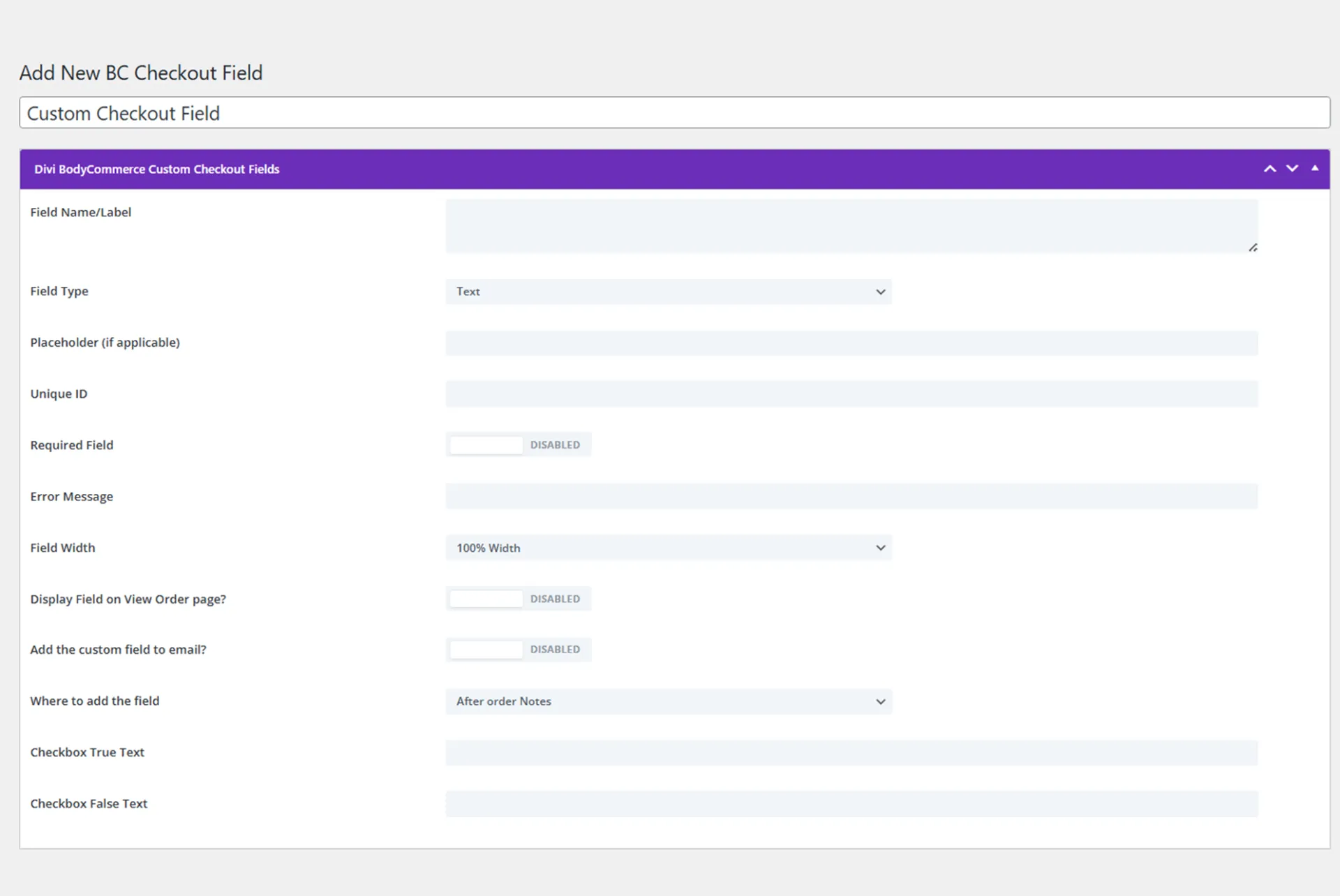Click the Placeholder (if applicable) label
The image size is (1340, 896).
coord(105,343)
